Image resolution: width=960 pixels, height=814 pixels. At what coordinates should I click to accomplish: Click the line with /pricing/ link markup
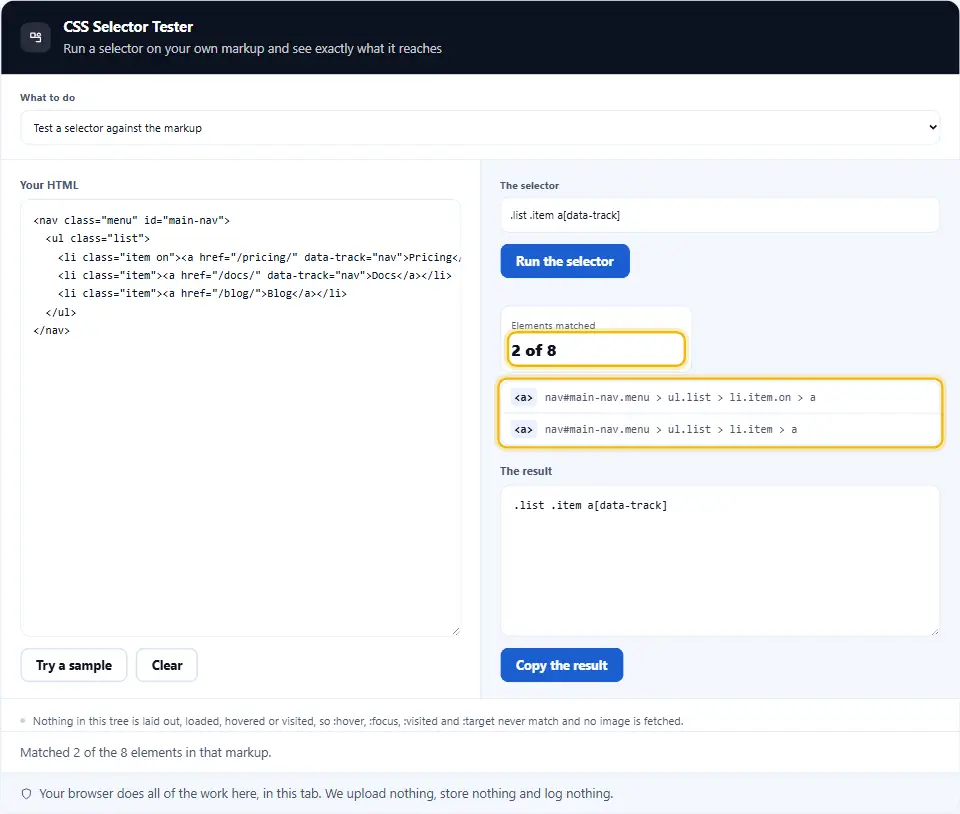259,257
